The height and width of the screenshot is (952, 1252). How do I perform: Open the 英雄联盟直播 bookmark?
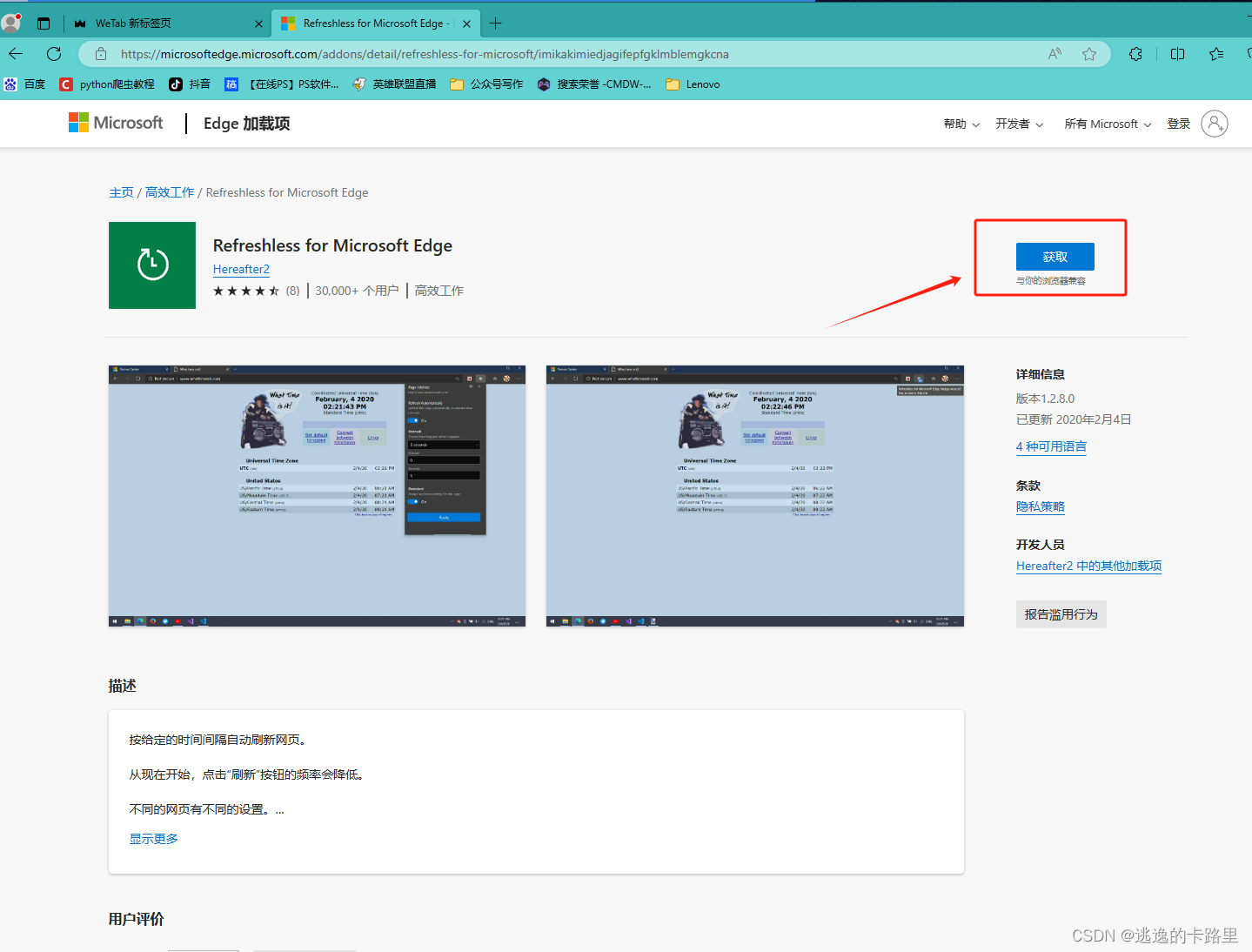pos(394,84)
